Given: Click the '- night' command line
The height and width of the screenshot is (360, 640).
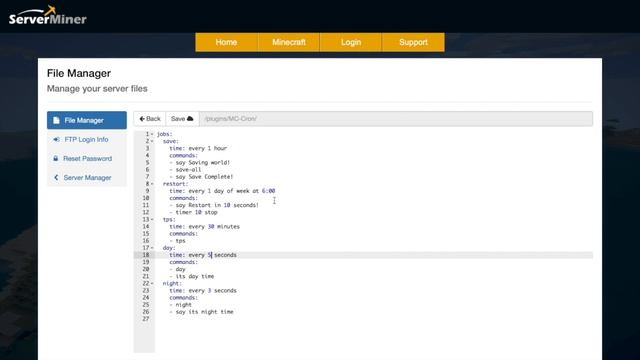Looking at the screenshot, I should (x=180, y=305).
